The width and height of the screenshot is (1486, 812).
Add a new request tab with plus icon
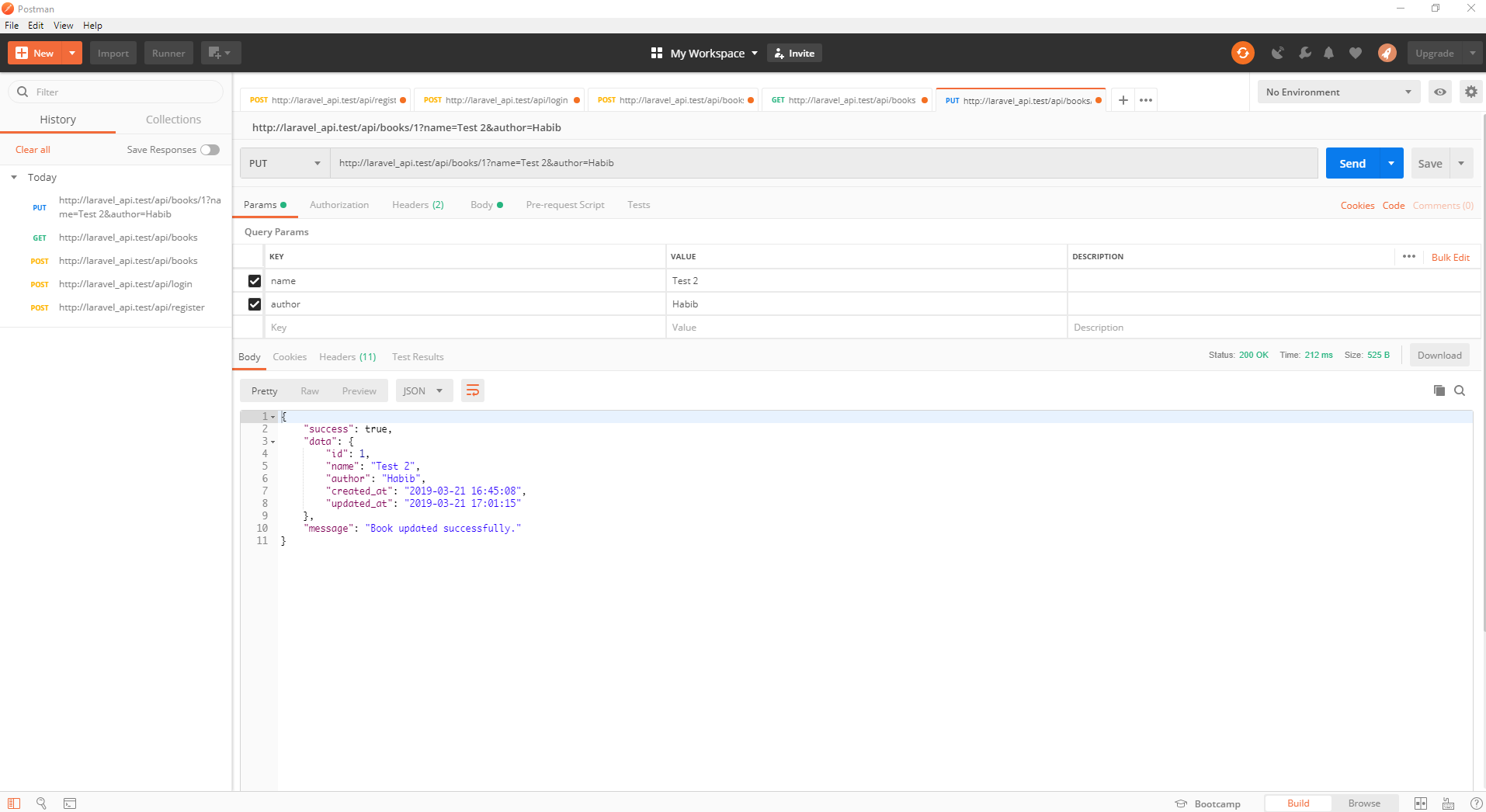pos(1123,100)
